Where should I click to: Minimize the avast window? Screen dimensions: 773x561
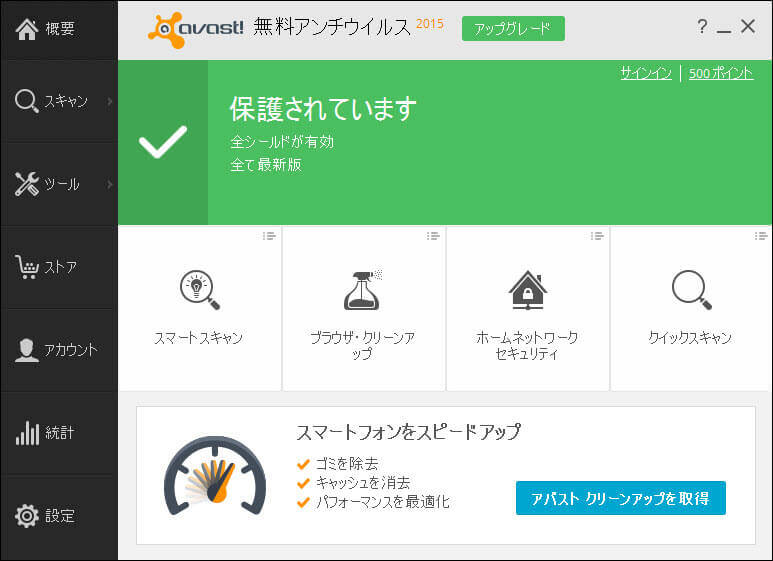click(724, 31)
